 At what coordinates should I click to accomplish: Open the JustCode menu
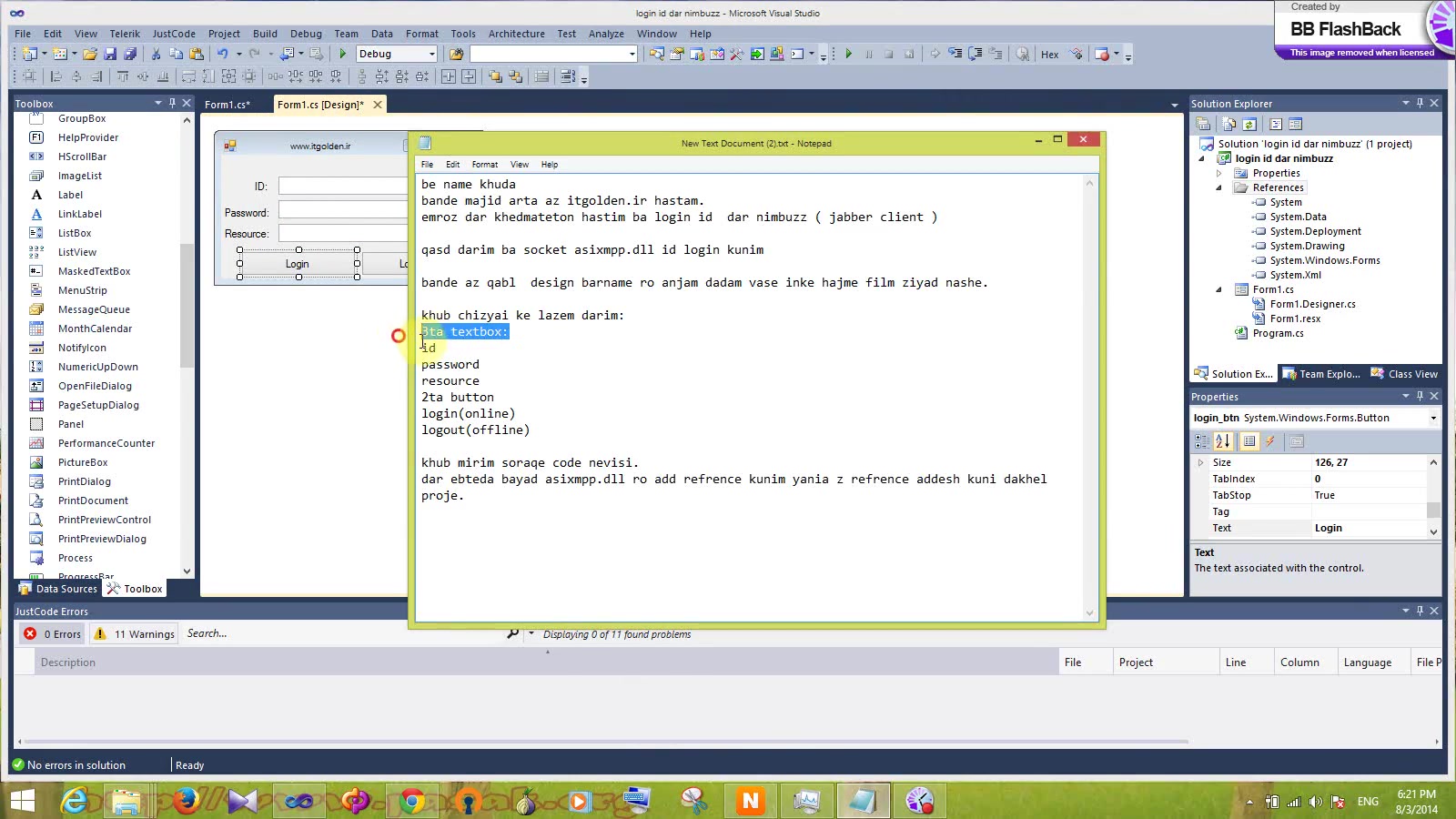coord(174,34)
